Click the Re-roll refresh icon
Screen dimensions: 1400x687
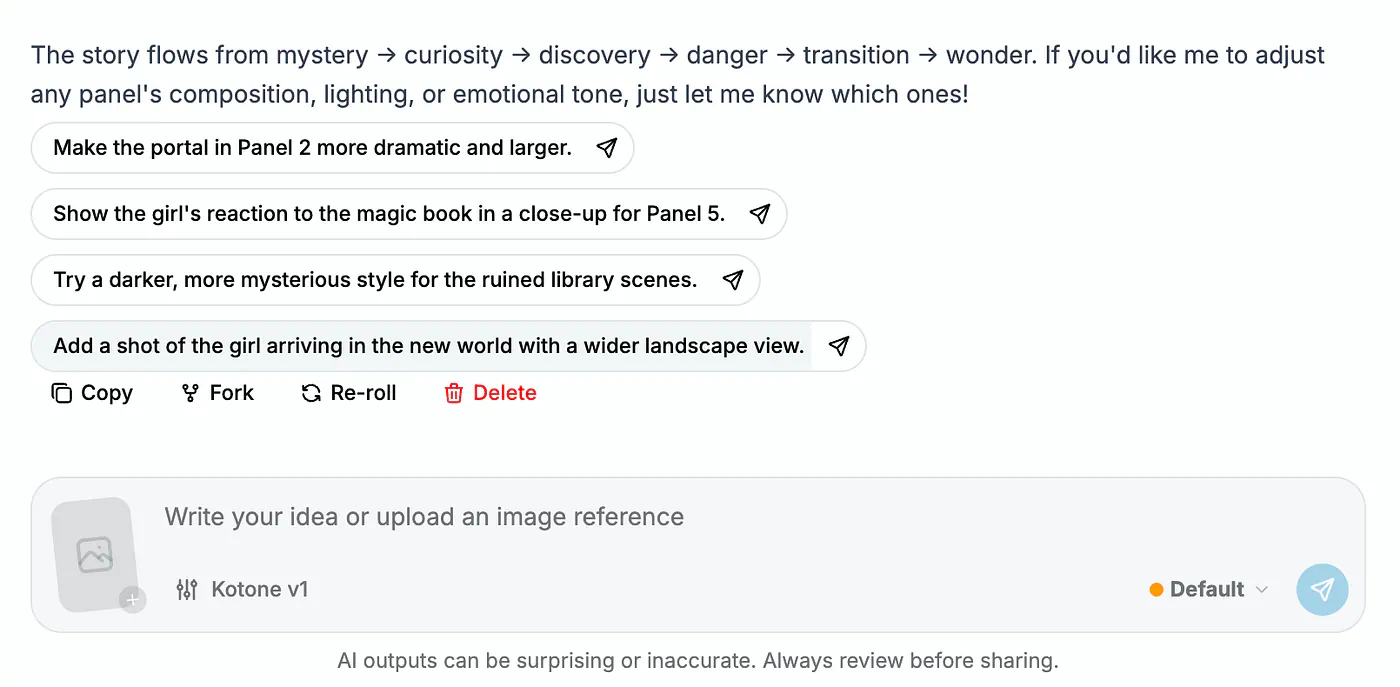[311, 393]
